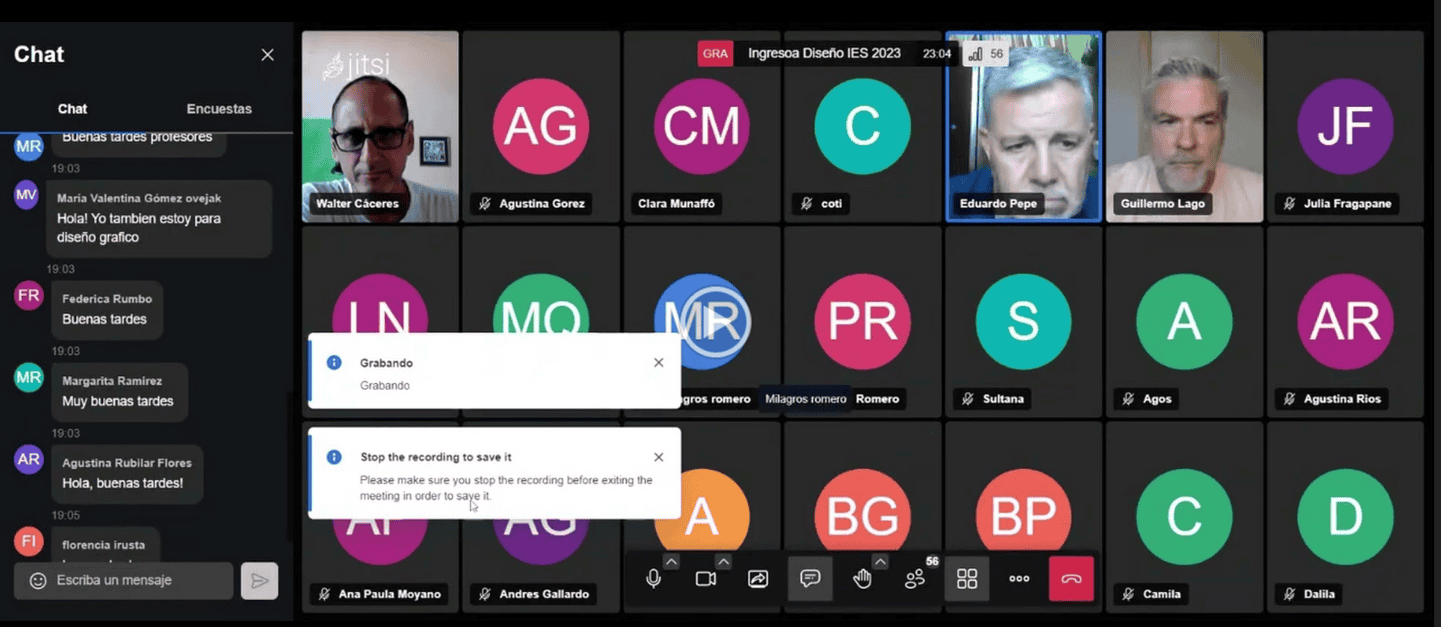Close the Chat panel
The height and width of the screenshot is (627, 1441).
[x=267, y=55]
